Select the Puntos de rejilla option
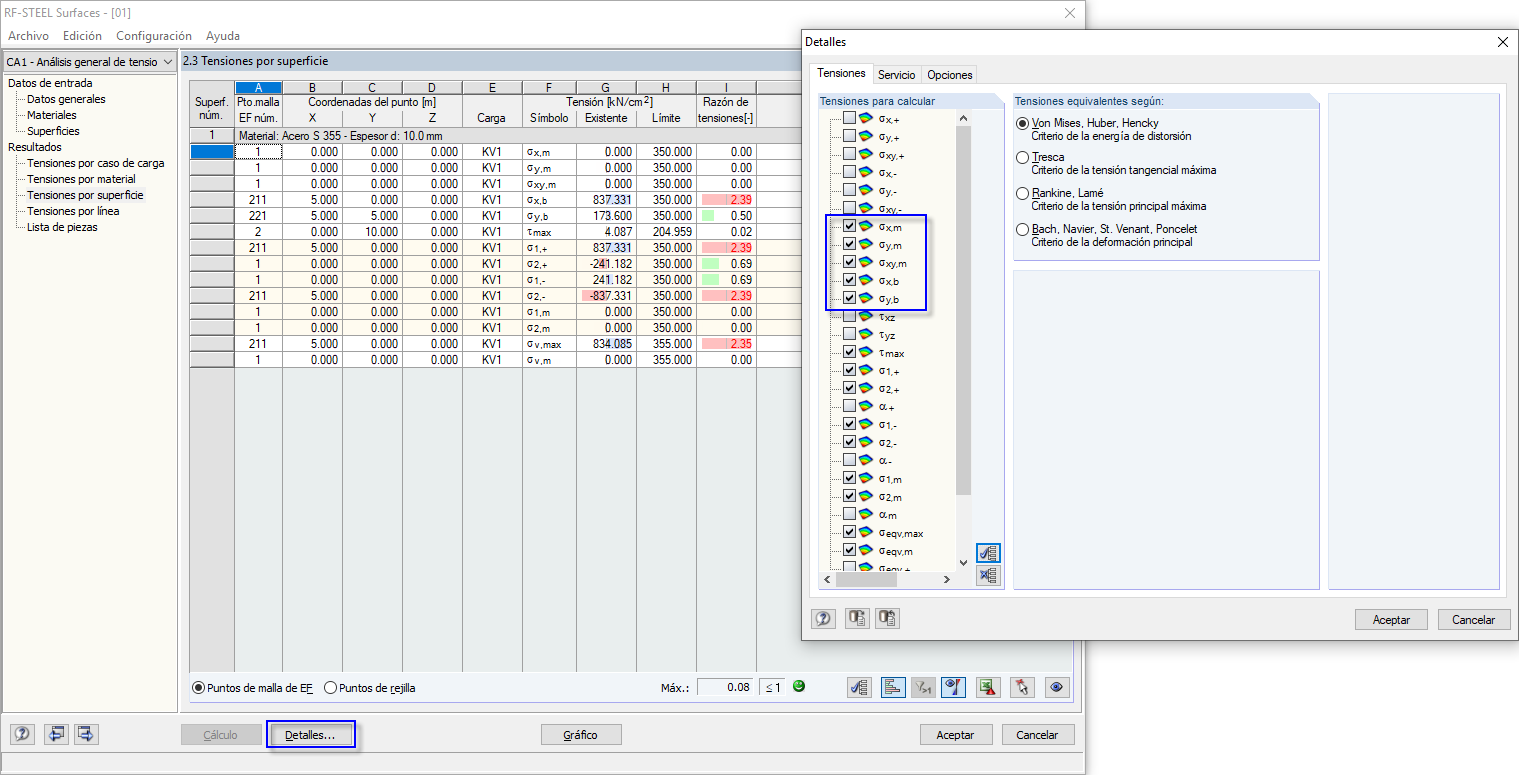The height and width of the screenshot is (775, 1519). (x=330, y=688)
